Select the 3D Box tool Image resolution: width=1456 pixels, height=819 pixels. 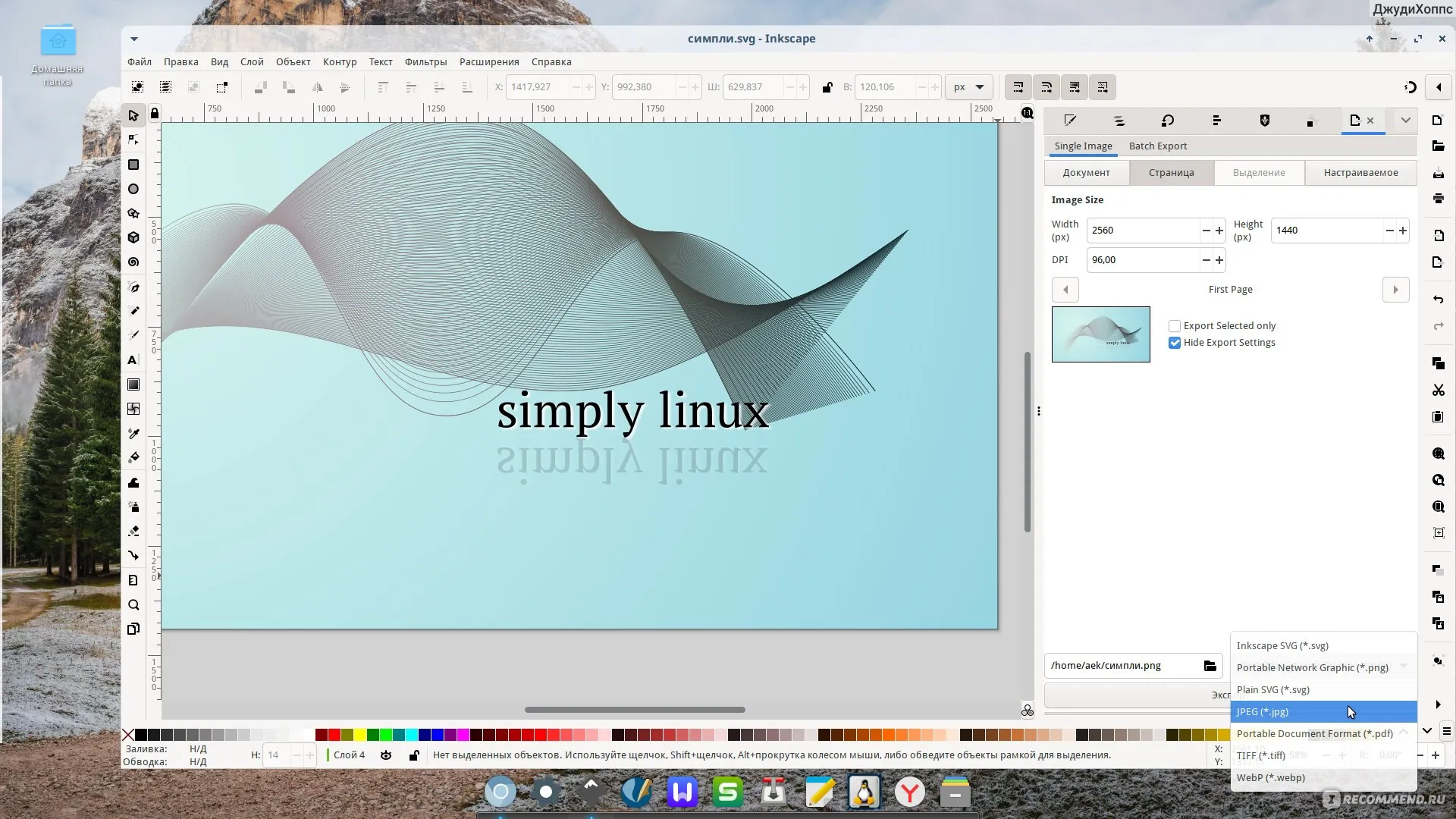pos(133,237)
